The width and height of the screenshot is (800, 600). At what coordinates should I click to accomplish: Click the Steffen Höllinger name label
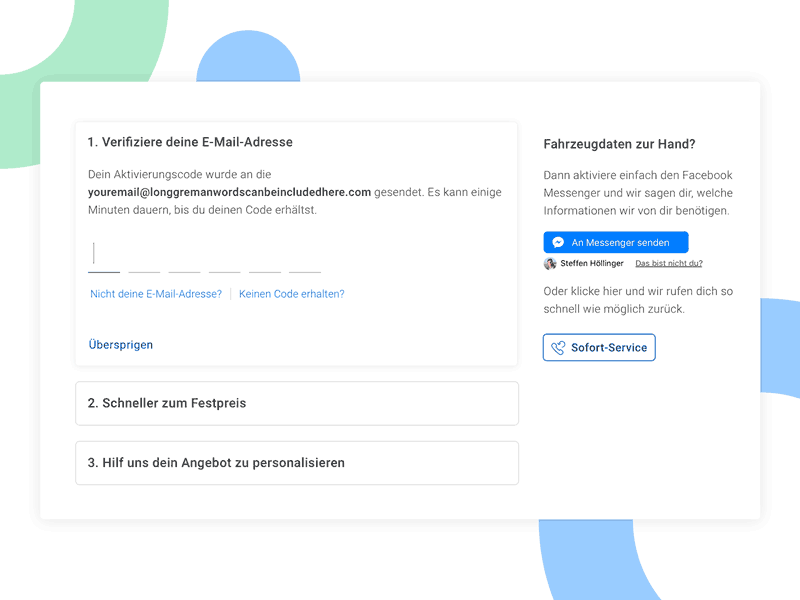[592, 264]
